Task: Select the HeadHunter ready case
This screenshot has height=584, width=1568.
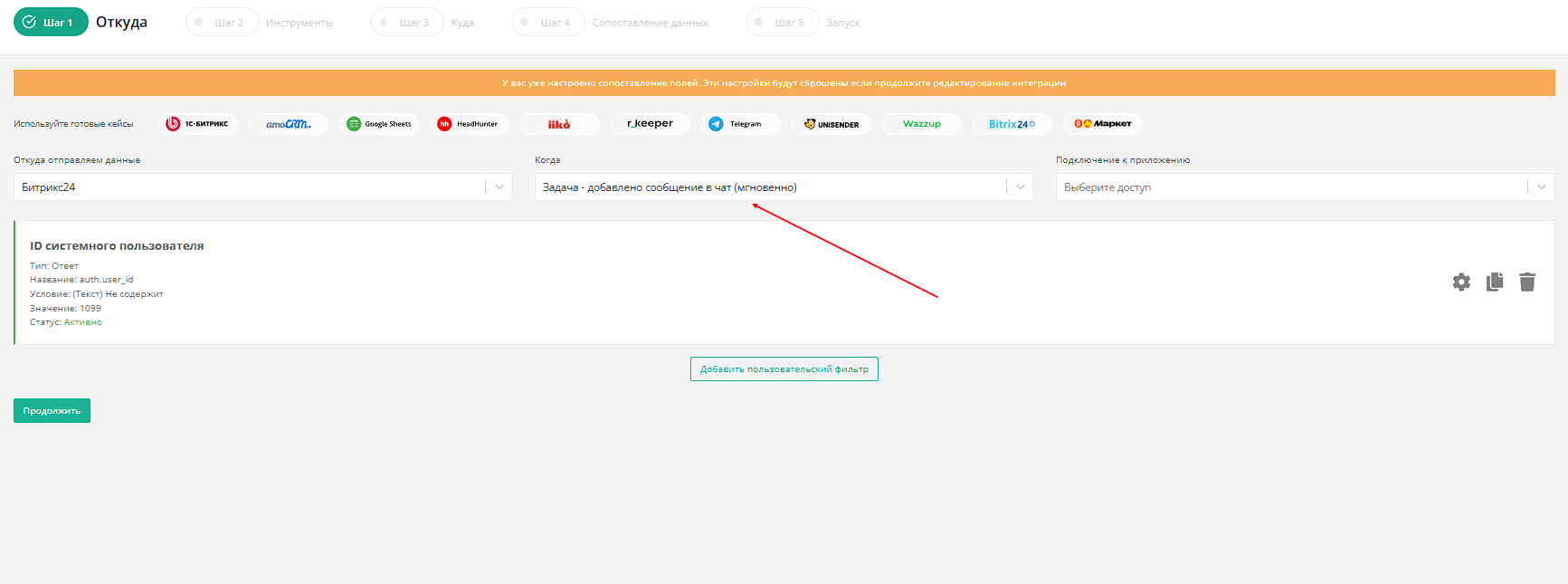Action: (470, 124)
